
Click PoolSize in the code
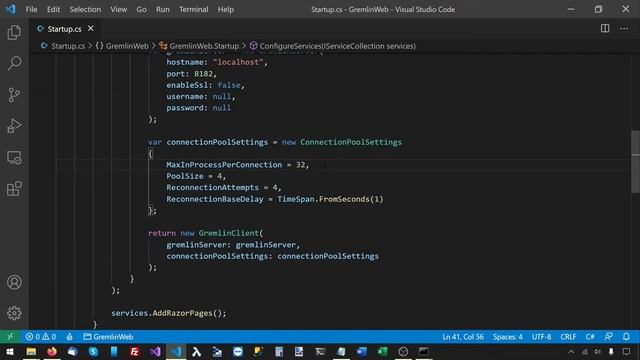tap(184, 176)
